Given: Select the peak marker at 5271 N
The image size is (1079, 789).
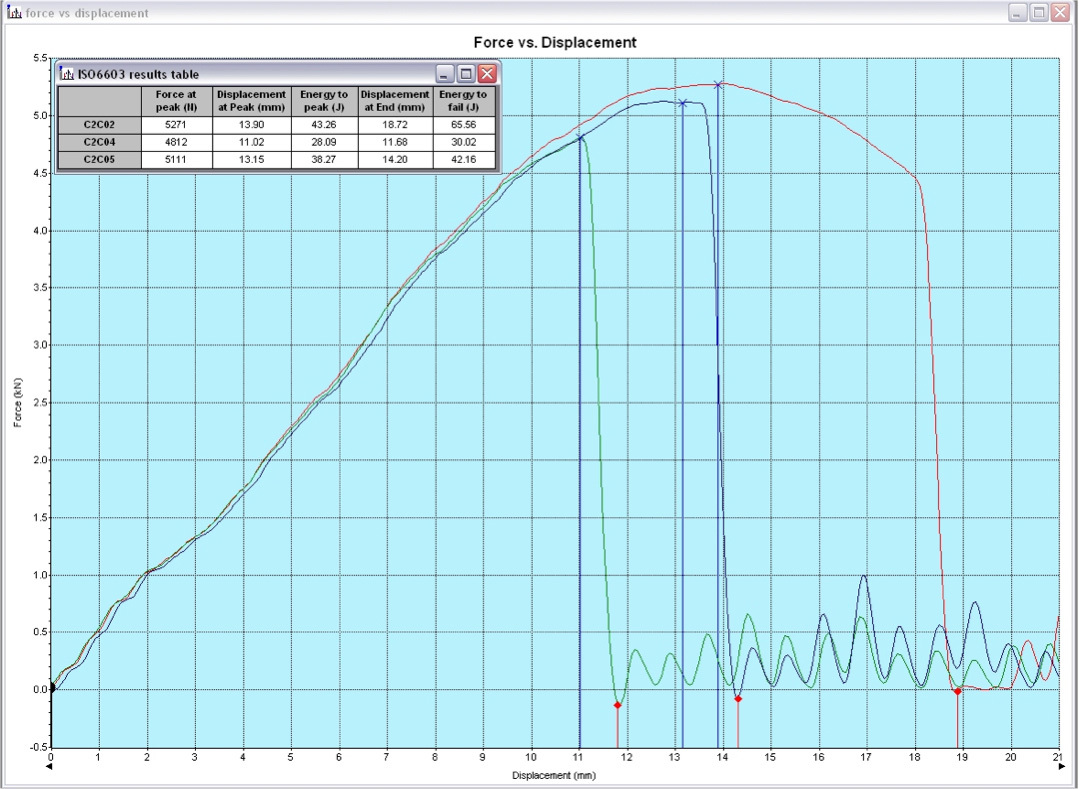Looking at the screenshot, I should pos(718,84).
